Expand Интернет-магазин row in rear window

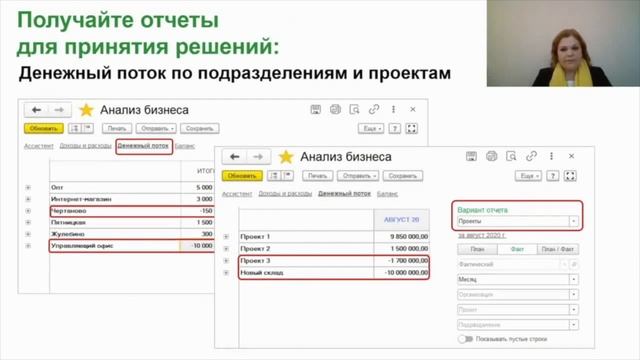click(28, 199)
